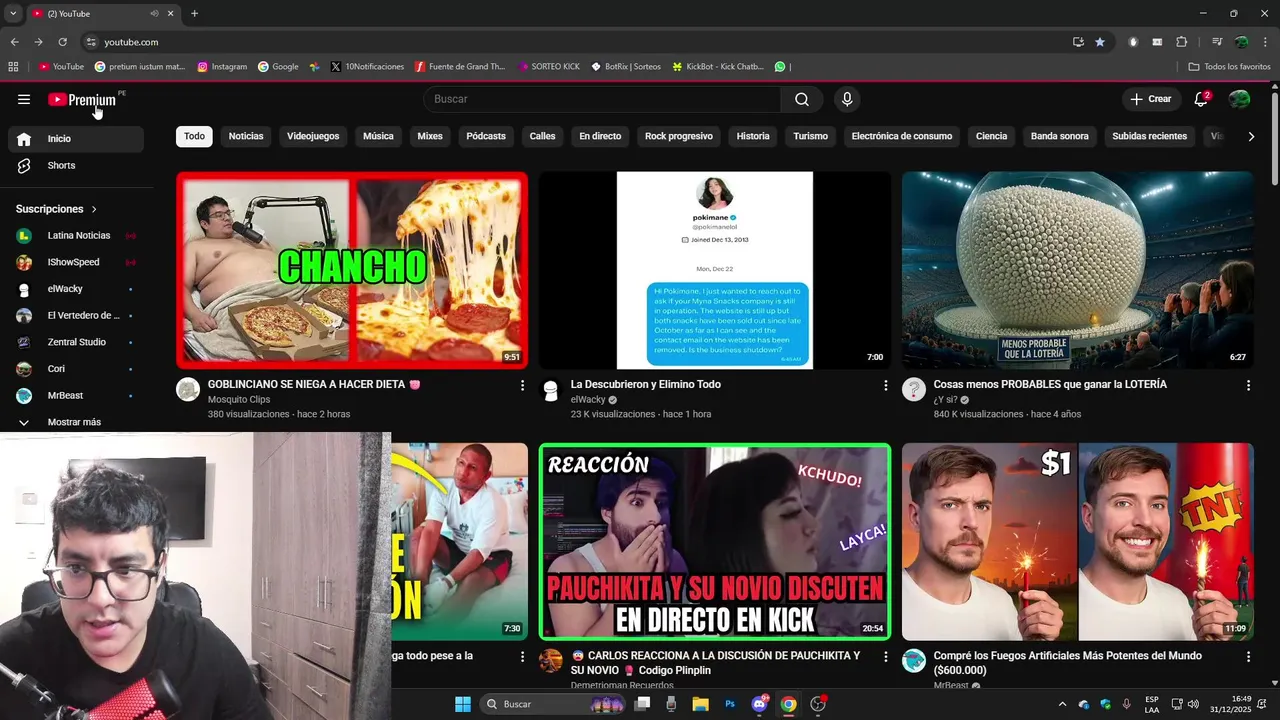Open the 10Notificaciones bookmark
The width and height of the screenshot is (1280, 720).
coord(366,67)
